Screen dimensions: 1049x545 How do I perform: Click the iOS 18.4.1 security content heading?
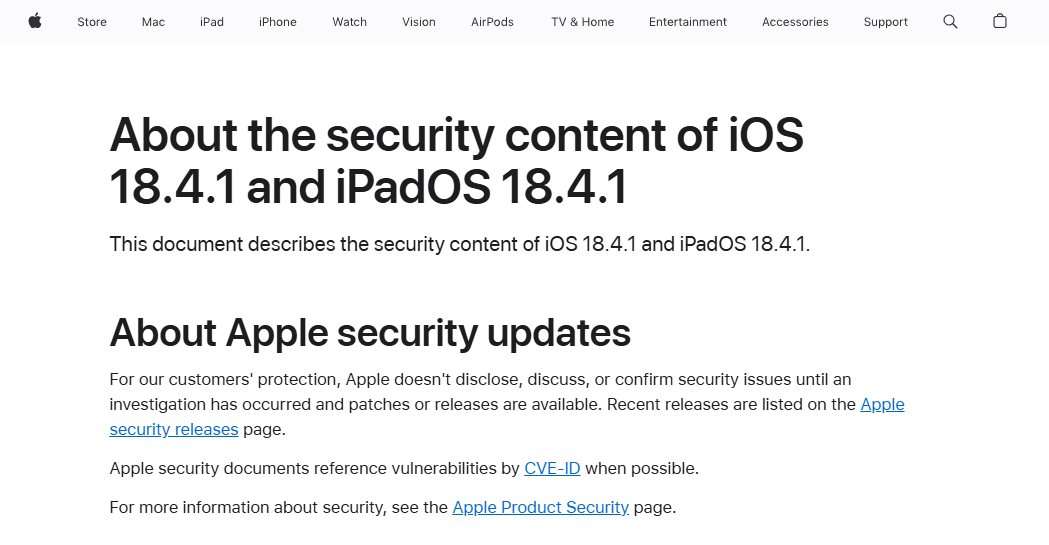pos(456,160)
